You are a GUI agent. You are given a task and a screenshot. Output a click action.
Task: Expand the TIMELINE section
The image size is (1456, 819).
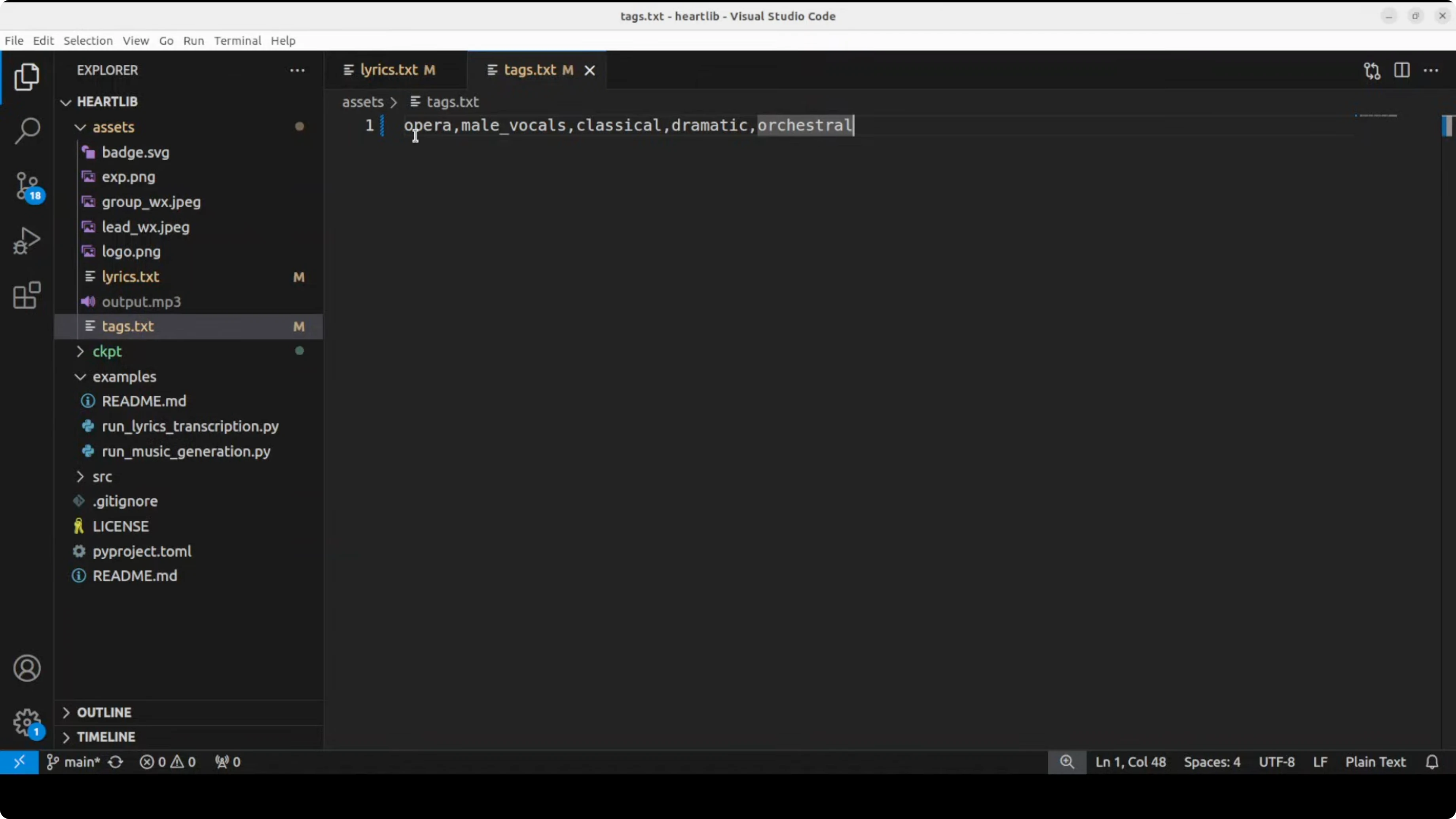point(106,737)
